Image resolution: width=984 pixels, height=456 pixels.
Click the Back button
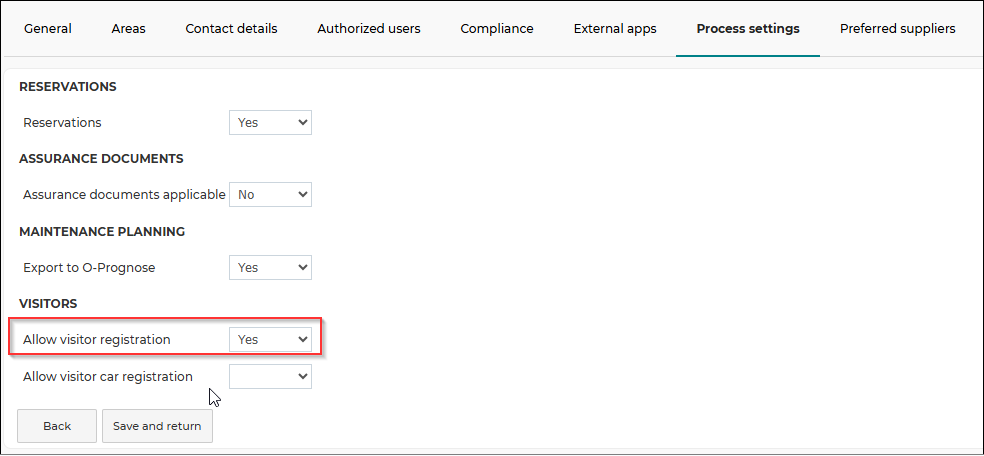pyautogui.click(x=57, y=426)
